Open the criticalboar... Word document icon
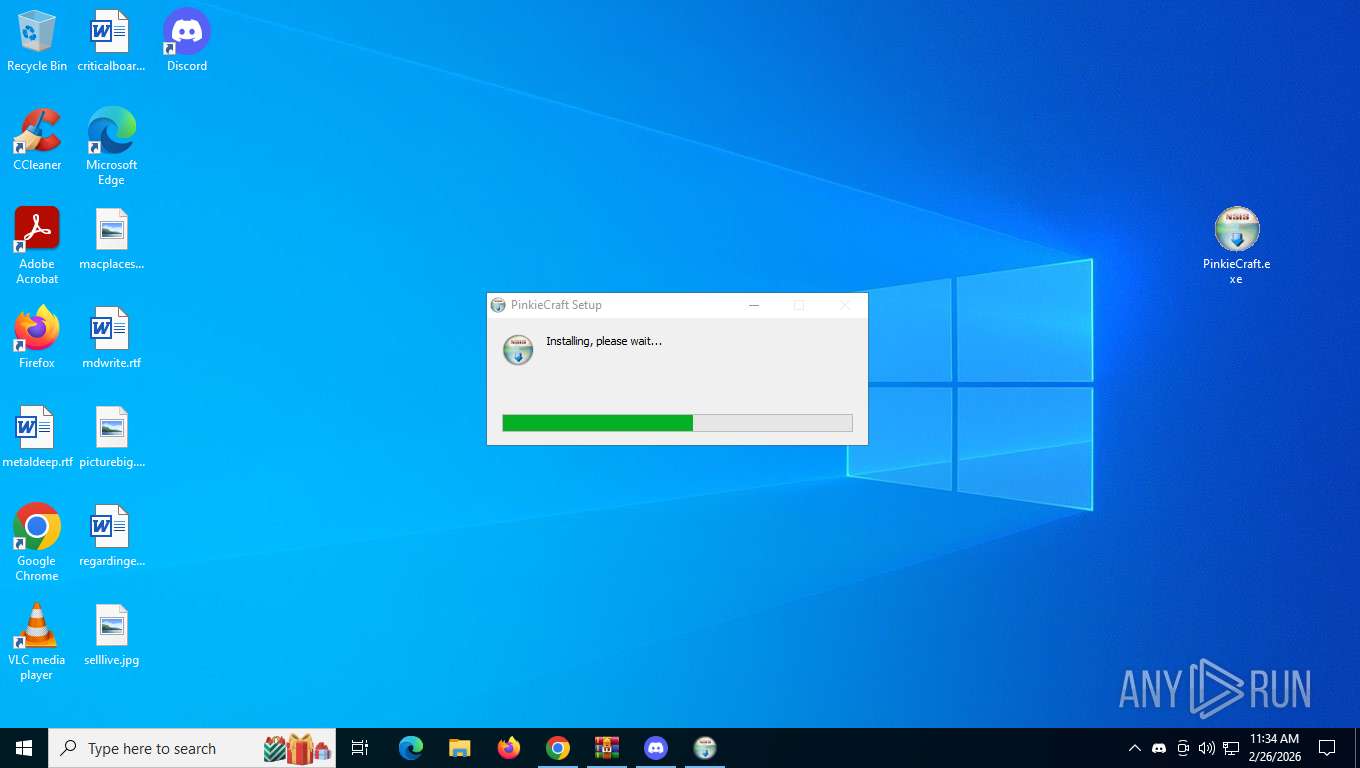This screenshot has width=1360, height=768. (x=111, y=42)
